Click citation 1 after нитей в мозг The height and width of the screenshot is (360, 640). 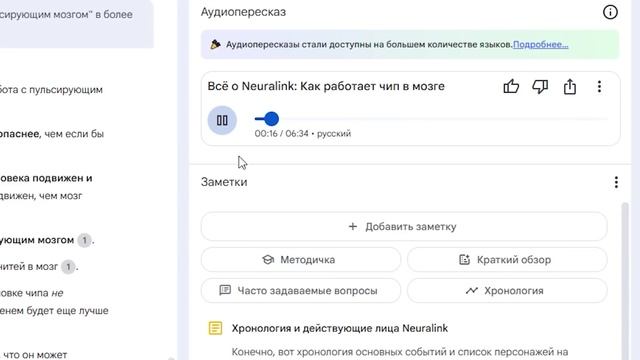point(68,267)
